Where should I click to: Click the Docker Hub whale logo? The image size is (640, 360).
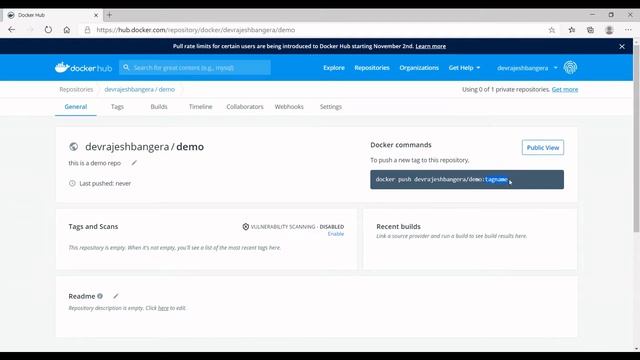83,67
